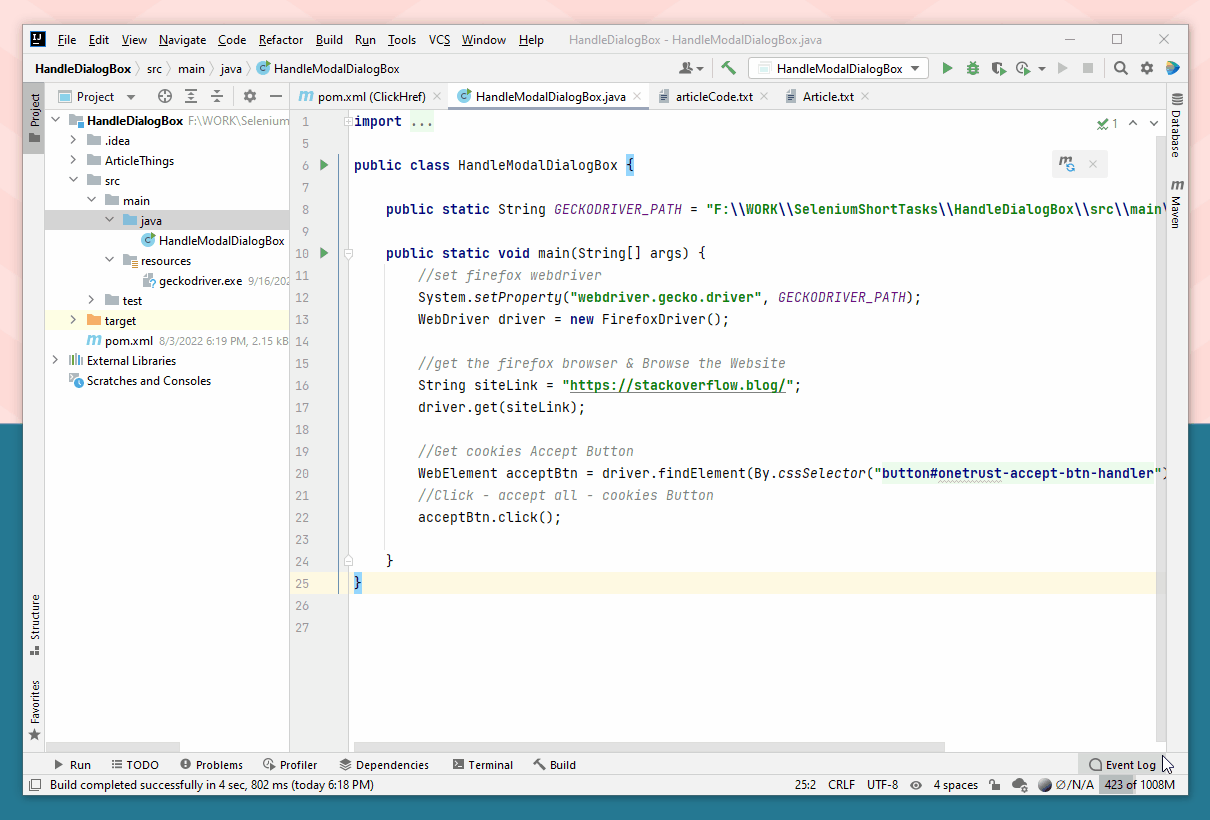The width and height of the screenshot is (1210, 820).
Task: Select HandleModalDialogBox class in the tree
Action: 213,240
